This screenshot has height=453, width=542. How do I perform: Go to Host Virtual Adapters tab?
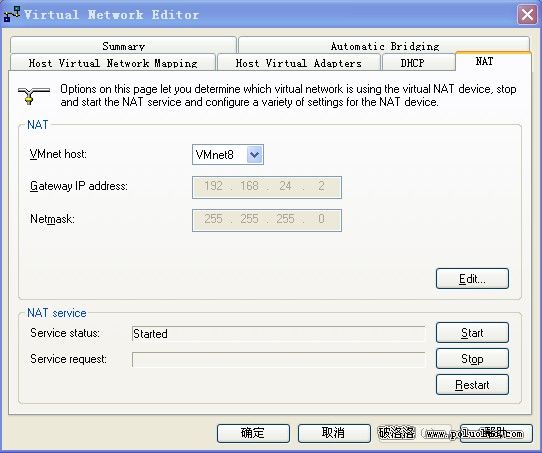tap(298, 63)
